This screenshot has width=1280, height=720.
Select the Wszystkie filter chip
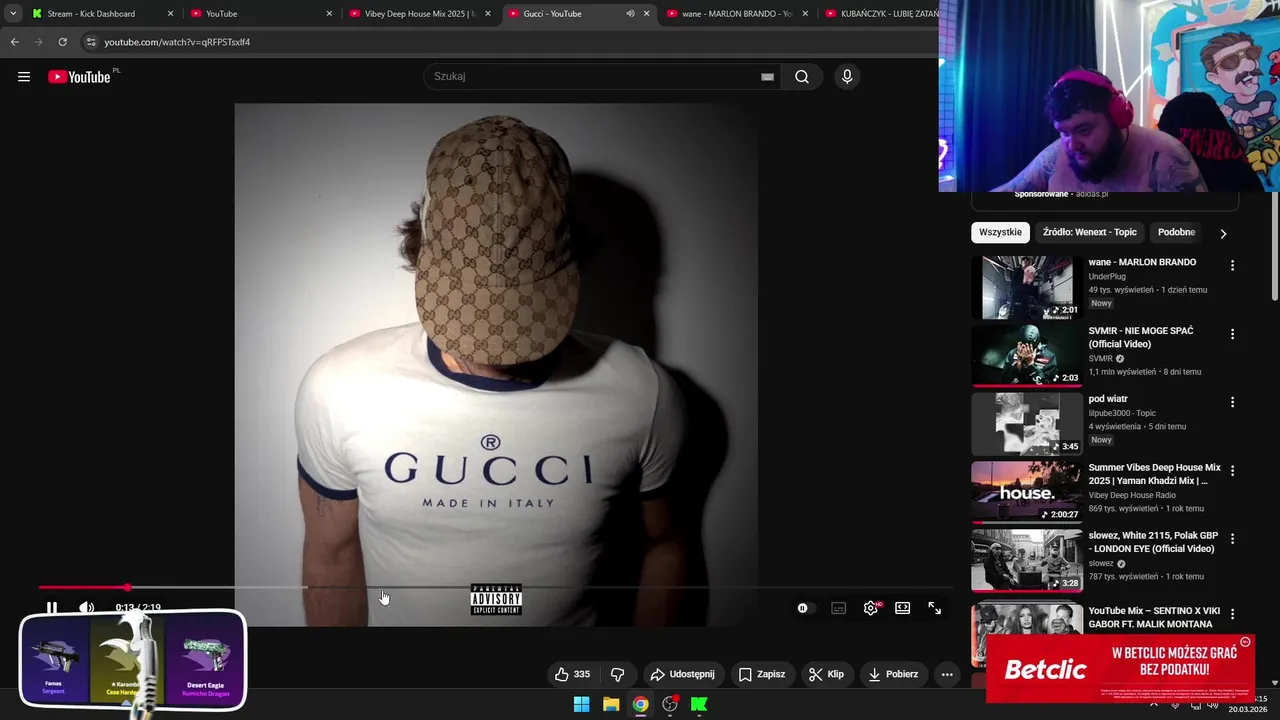tap(1001, 232)
